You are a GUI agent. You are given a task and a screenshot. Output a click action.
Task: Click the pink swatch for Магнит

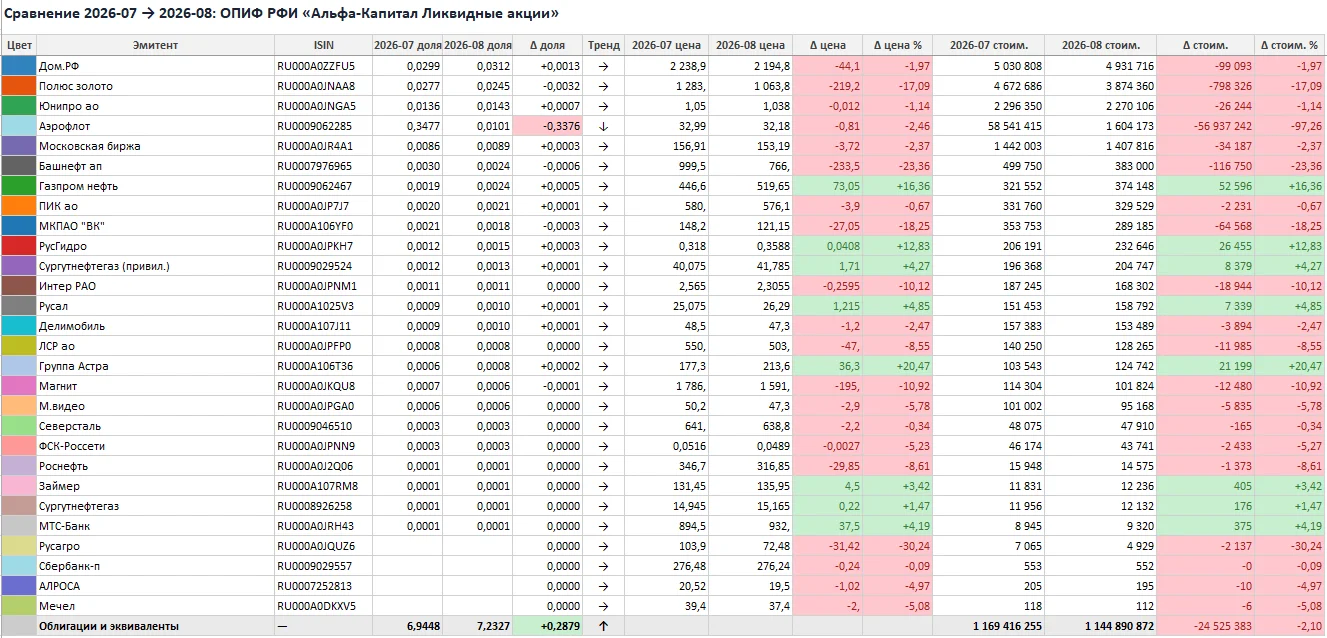[x=18, y=386]
